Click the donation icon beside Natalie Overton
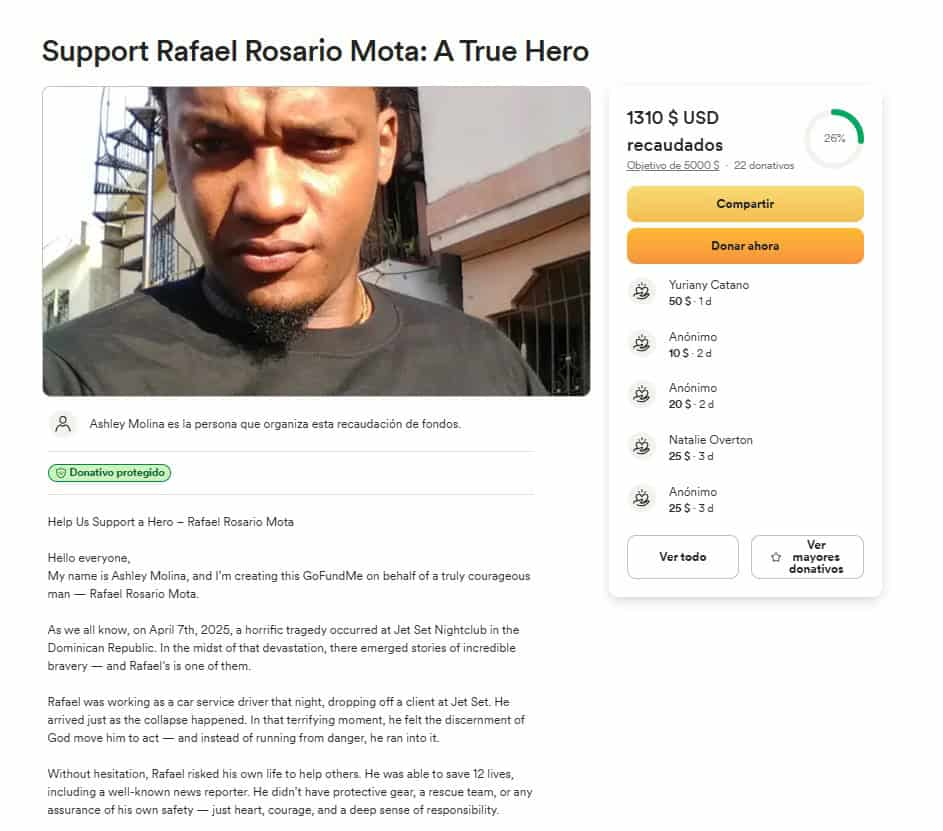The image size is (943, 831). click(641, 447)
